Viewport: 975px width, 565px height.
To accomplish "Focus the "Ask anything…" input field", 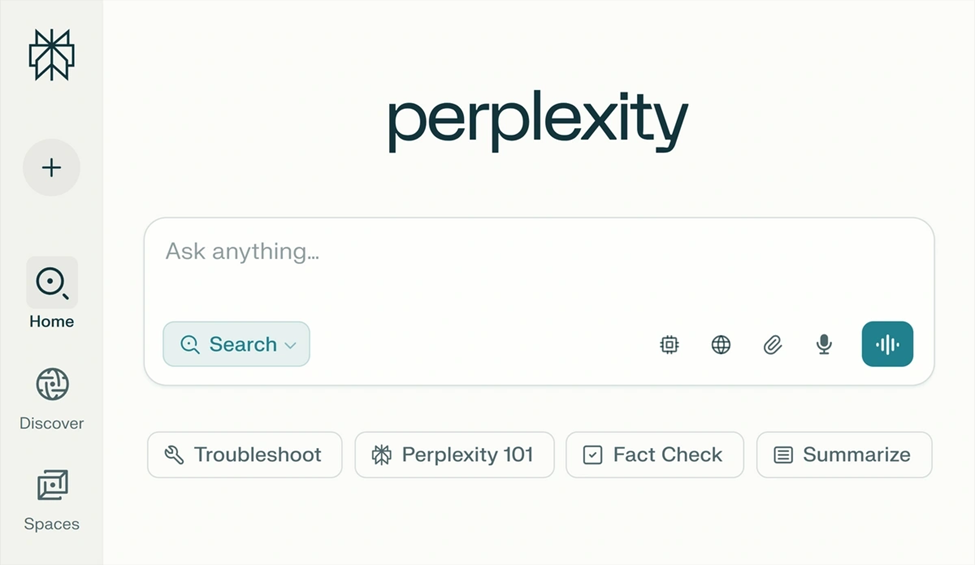I will click(x=538, y=252).
